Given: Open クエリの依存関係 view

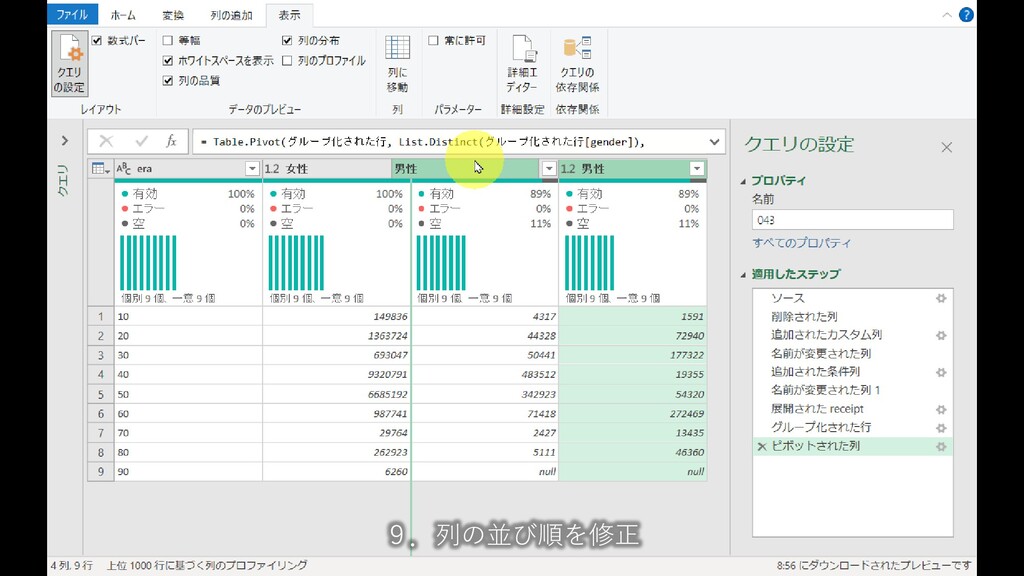Looking at the screenshot, I should [577, 64].
